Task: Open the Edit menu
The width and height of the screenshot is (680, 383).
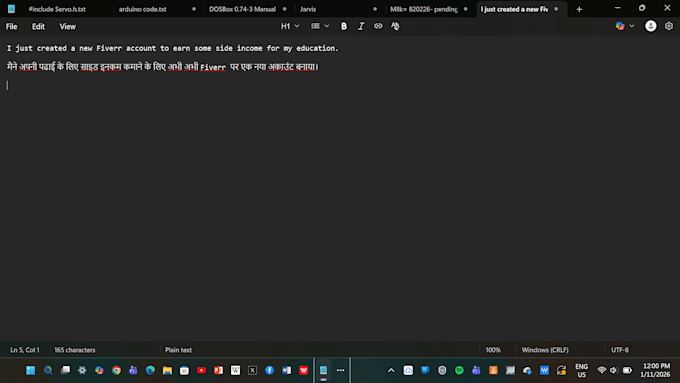Action: 38,27
